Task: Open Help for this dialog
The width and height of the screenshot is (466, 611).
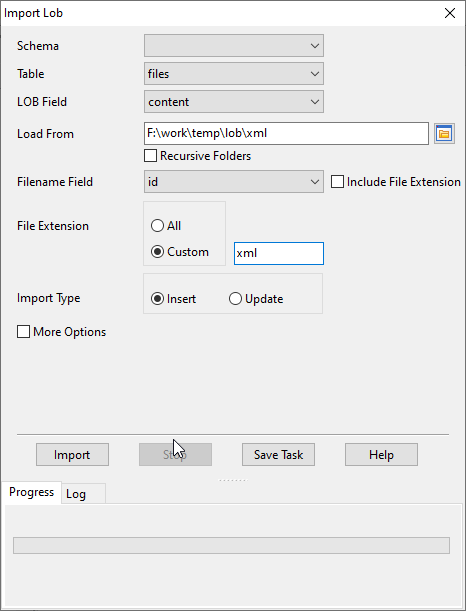Action: [381, 454]
